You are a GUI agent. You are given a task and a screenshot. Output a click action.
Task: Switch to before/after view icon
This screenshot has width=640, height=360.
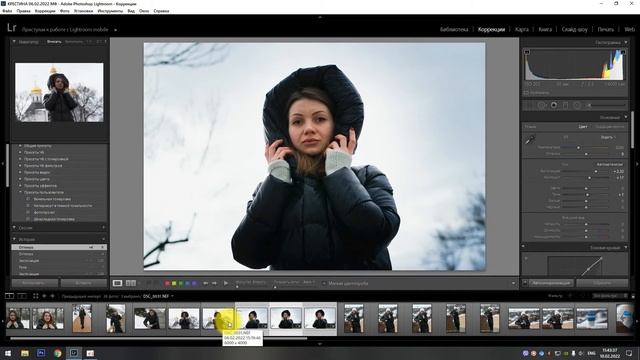click(x=131, y=283)
